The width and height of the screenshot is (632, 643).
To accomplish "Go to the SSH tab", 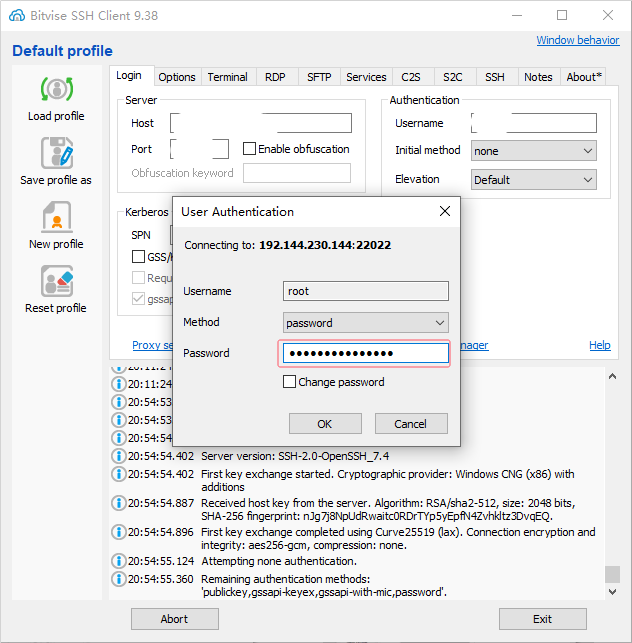I will pos(495,77).
